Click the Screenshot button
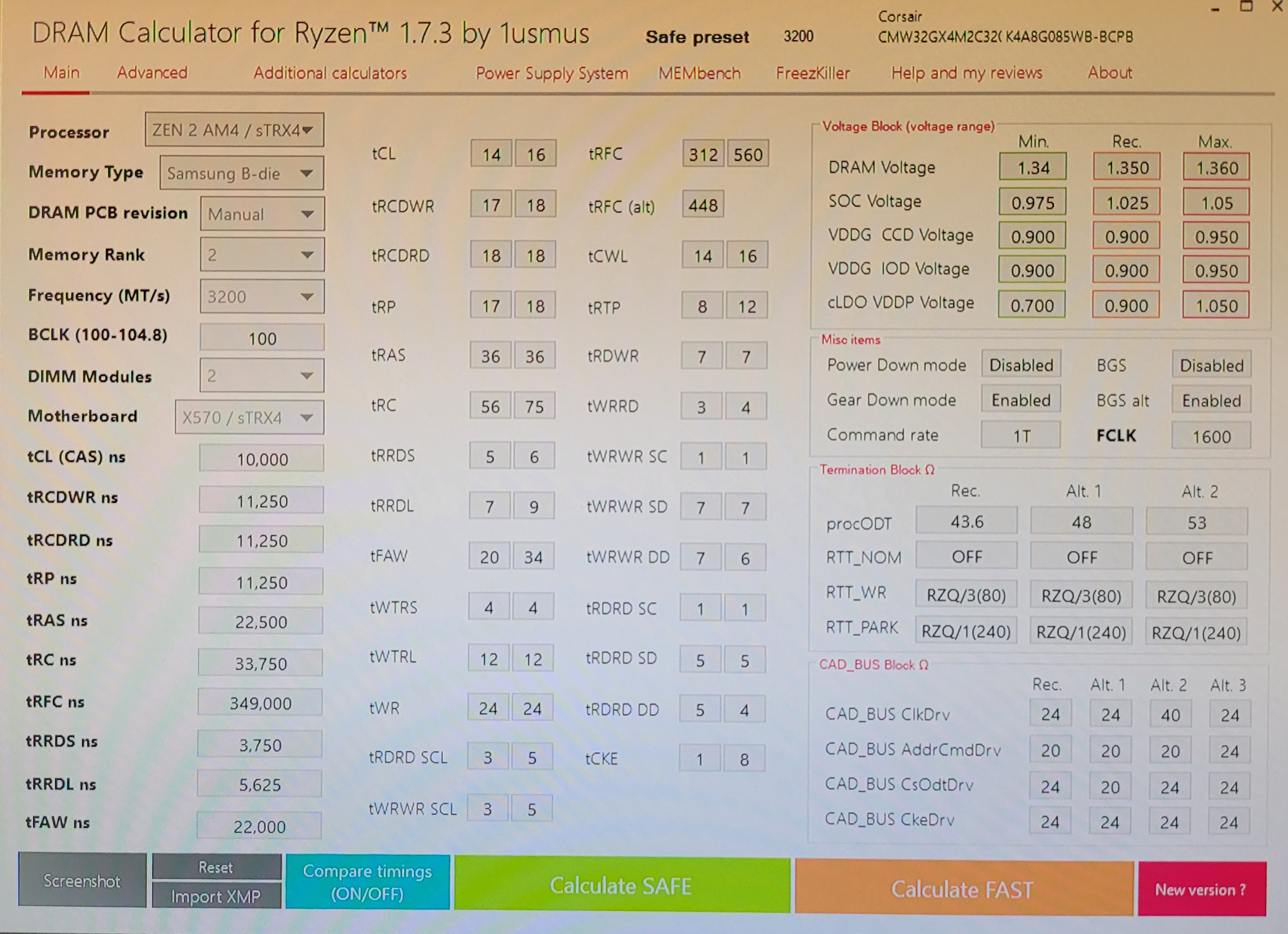 pos(82,880)
